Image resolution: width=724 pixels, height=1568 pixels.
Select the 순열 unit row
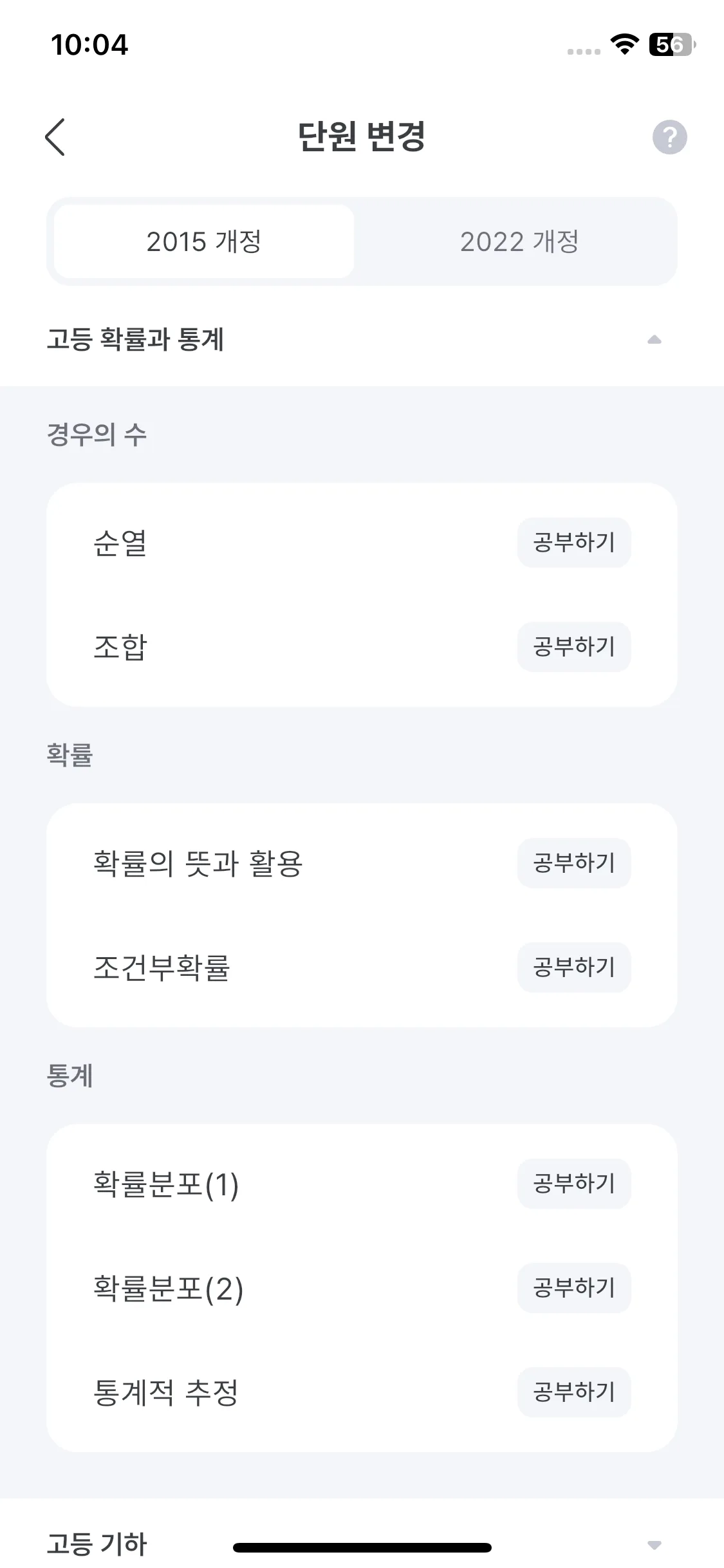pos(362,543)
